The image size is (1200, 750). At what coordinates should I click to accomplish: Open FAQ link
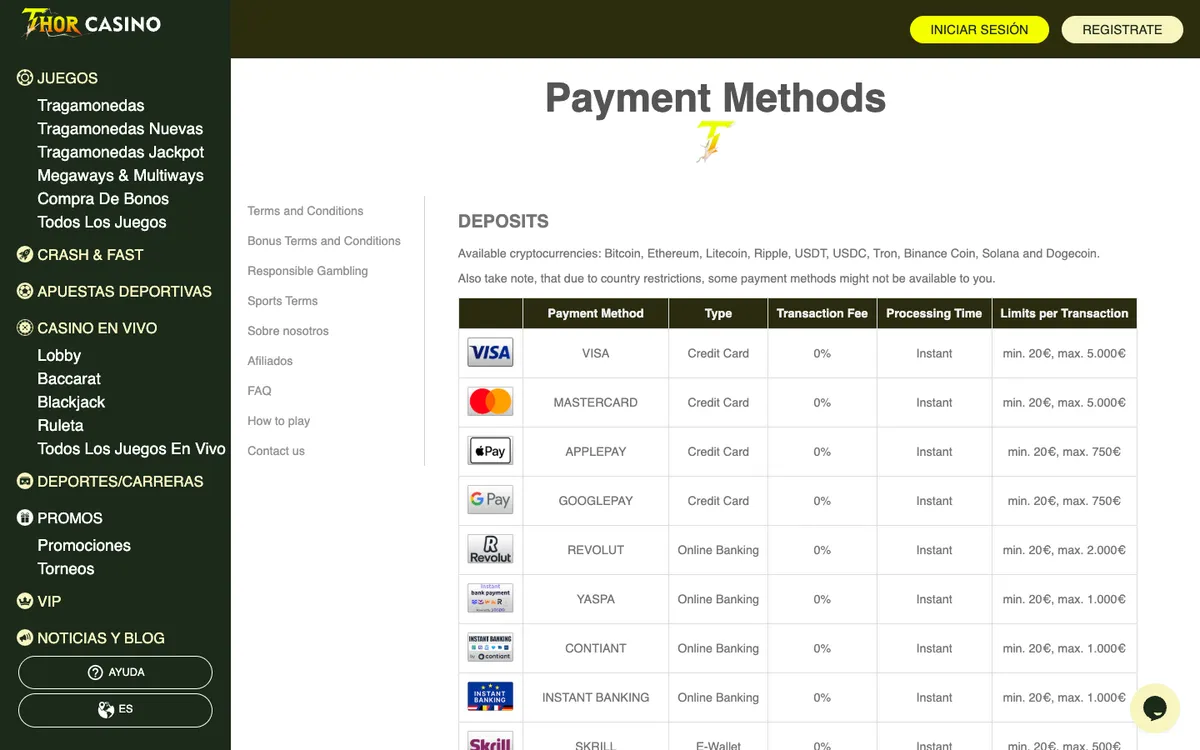(260, 391)
